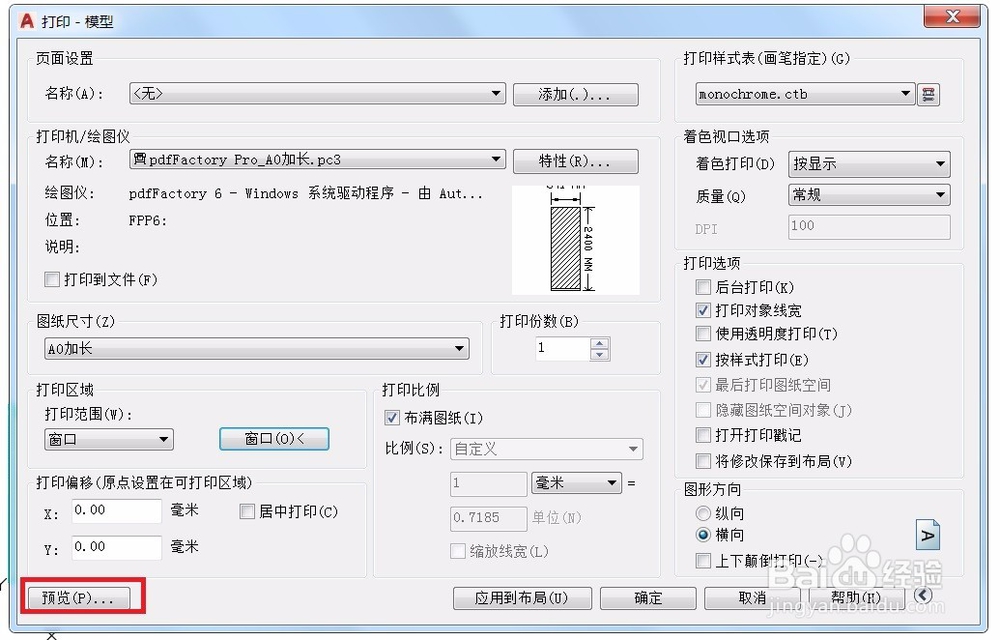Click the plotter Properties button
This screenshot has width=1000, height=640.
click(575, 161)
